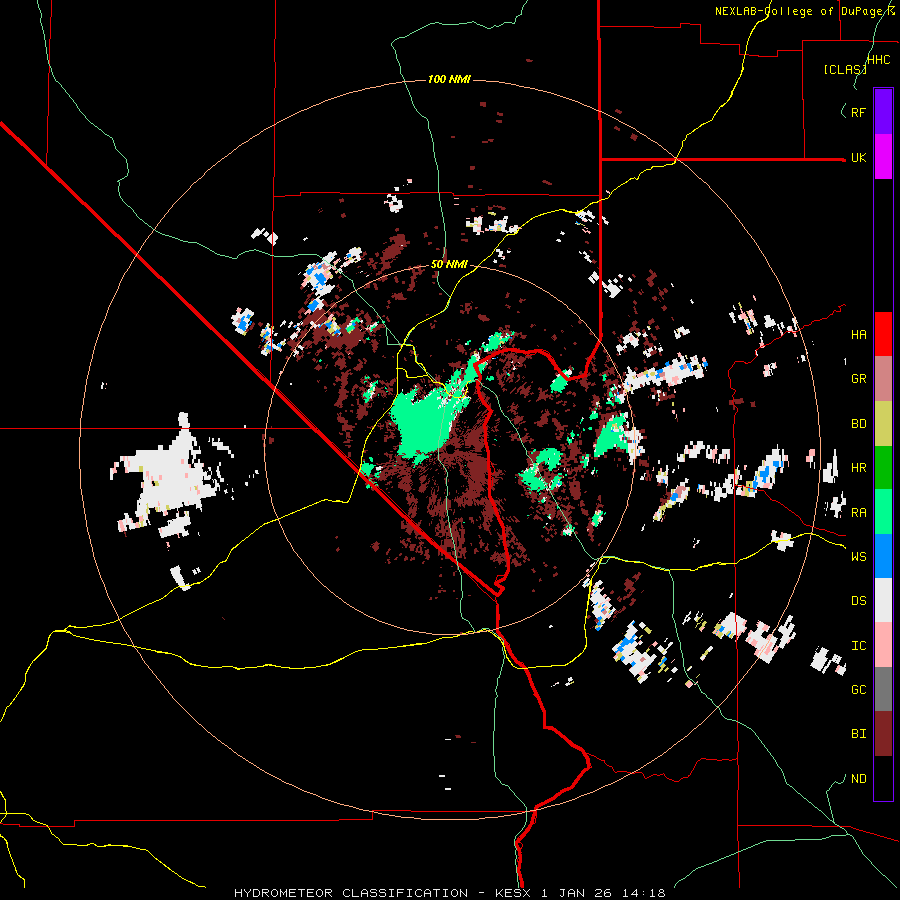
Task: Click the RA light green legend swatch
Action: click(x=883, y=512)
